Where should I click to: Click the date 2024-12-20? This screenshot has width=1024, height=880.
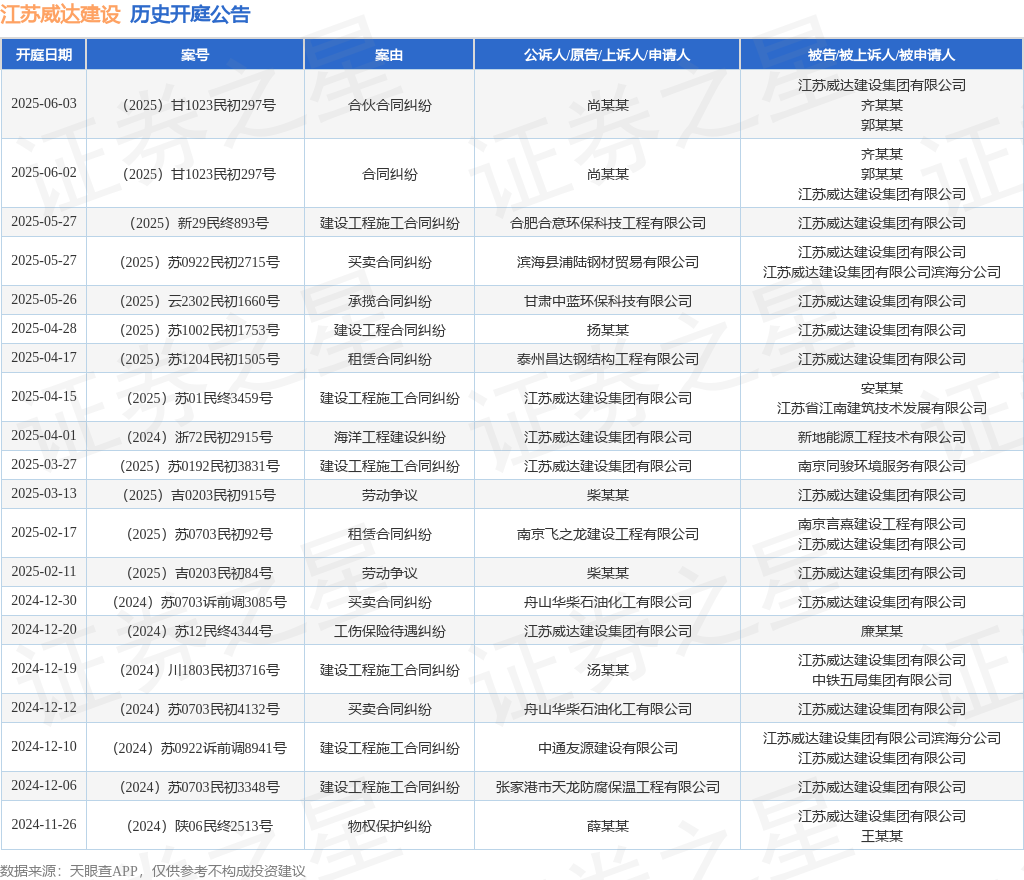pyautogui.click(x=44, y=630)
